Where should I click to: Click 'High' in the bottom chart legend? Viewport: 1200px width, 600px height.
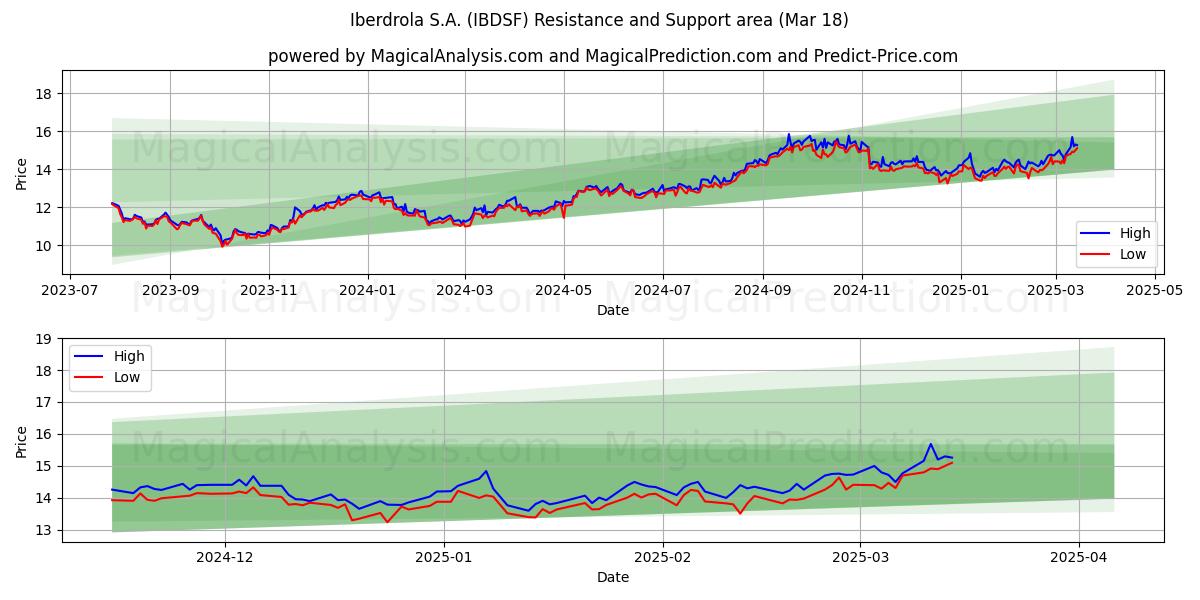pyautogui.click(x=128, y=356)
